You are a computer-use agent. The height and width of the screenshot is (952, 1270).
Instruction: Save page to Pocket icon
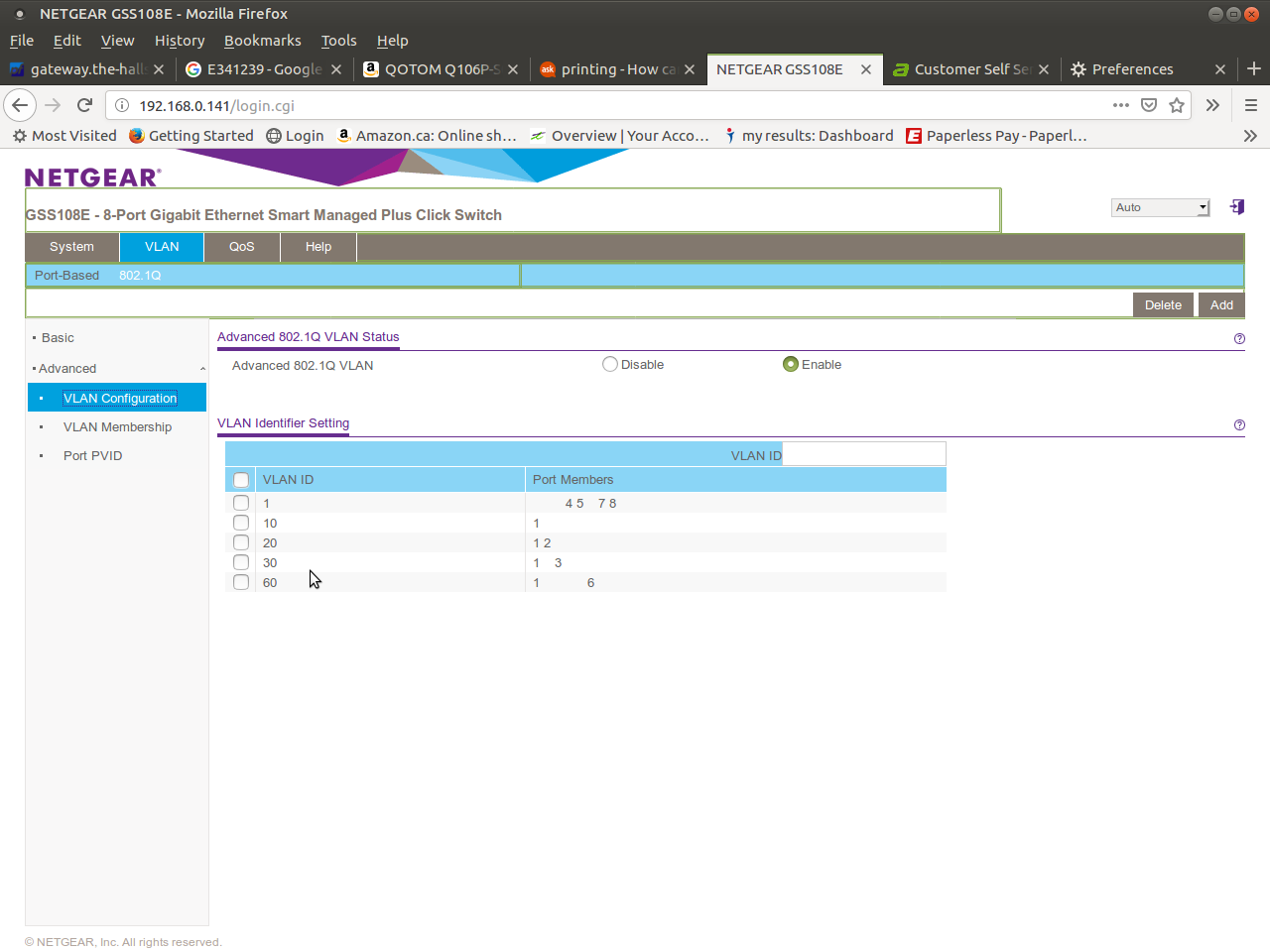[1149, 105]
